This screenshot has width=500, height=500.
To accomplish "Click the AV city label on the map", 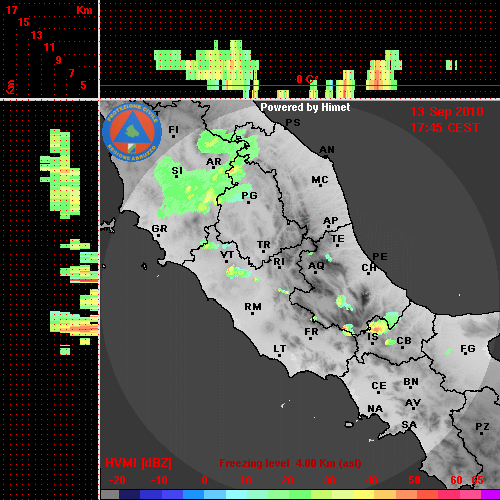I will pos(413,403).
